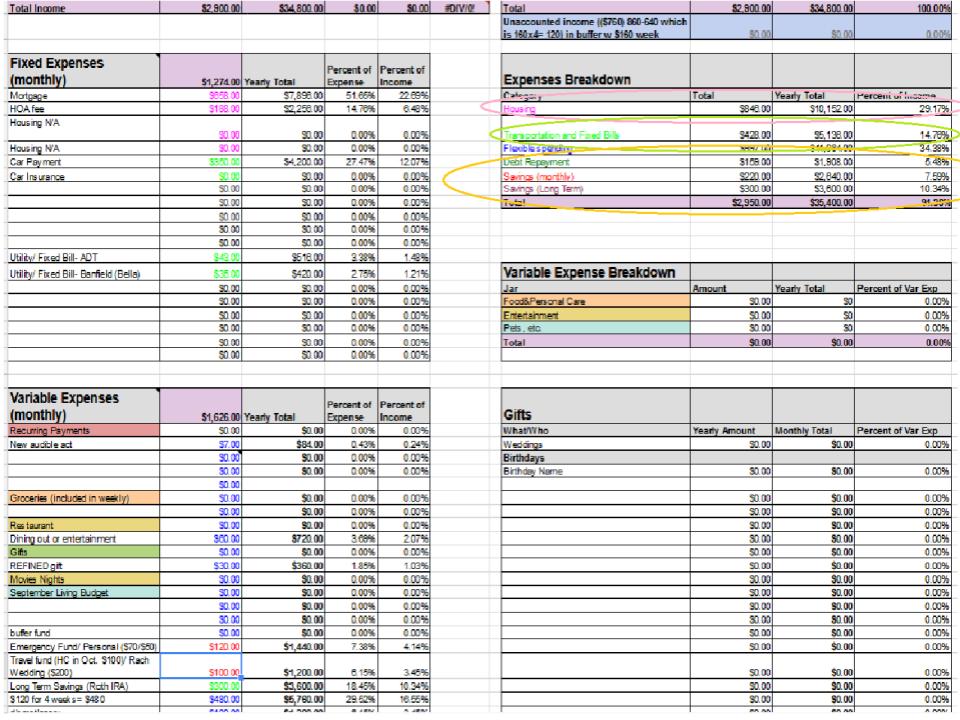960x720 pixels.
Task: Select the Emergency Fund/ Personal label cell
Action: click(x=83, y=647)
